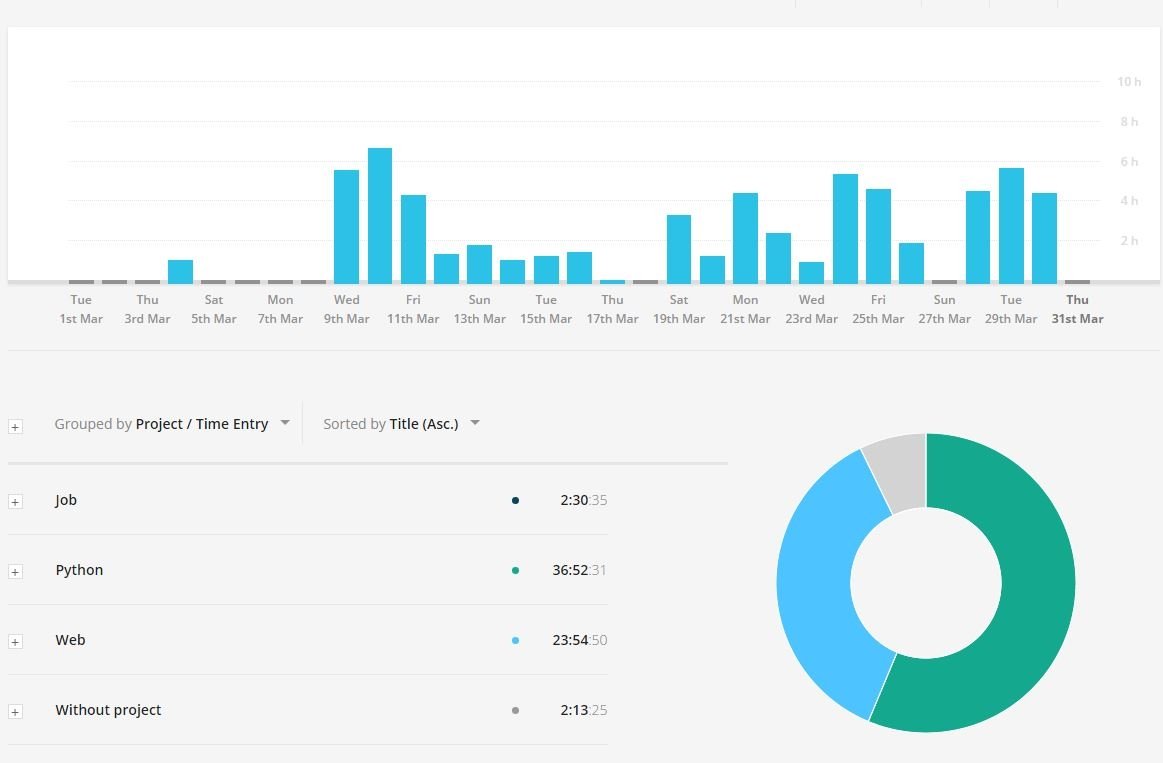Click the Python project name

tap(79, 570)
